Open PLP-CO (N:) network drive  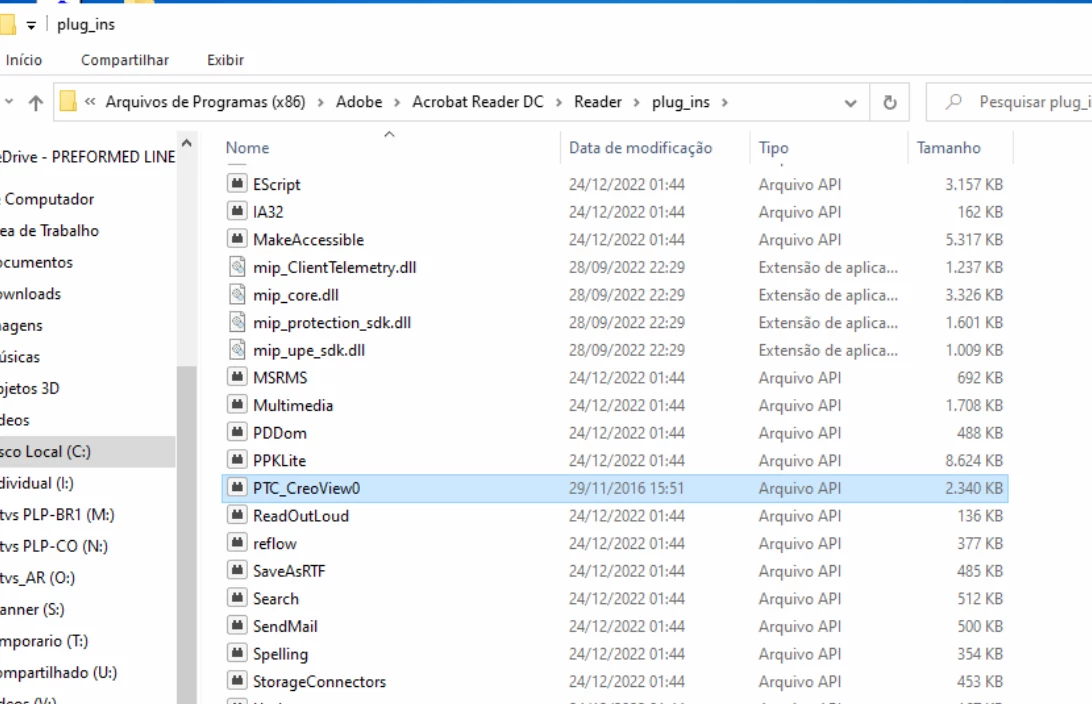(x=54, y=546)
